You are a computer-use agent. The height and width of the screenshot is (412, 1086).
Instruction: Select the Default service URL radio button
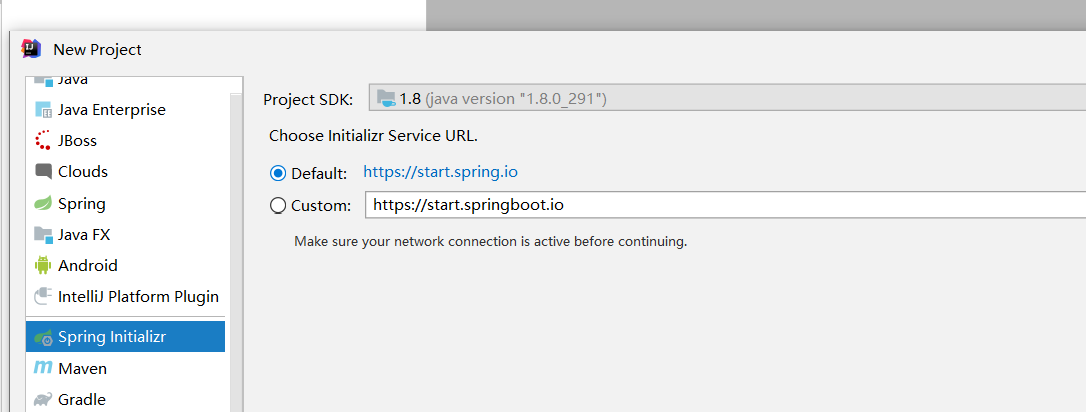pyautogui.click(x=278, y=173)
